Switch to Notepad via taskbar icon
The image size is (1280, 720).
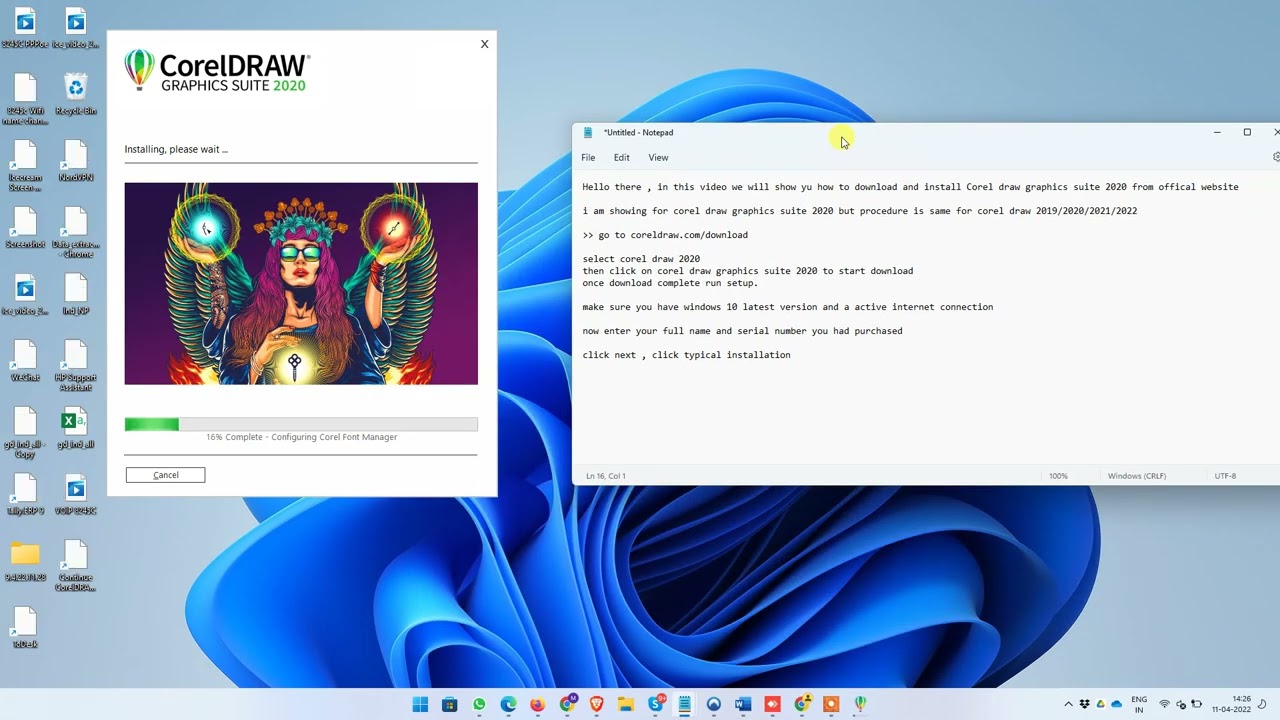pos(685,704)
